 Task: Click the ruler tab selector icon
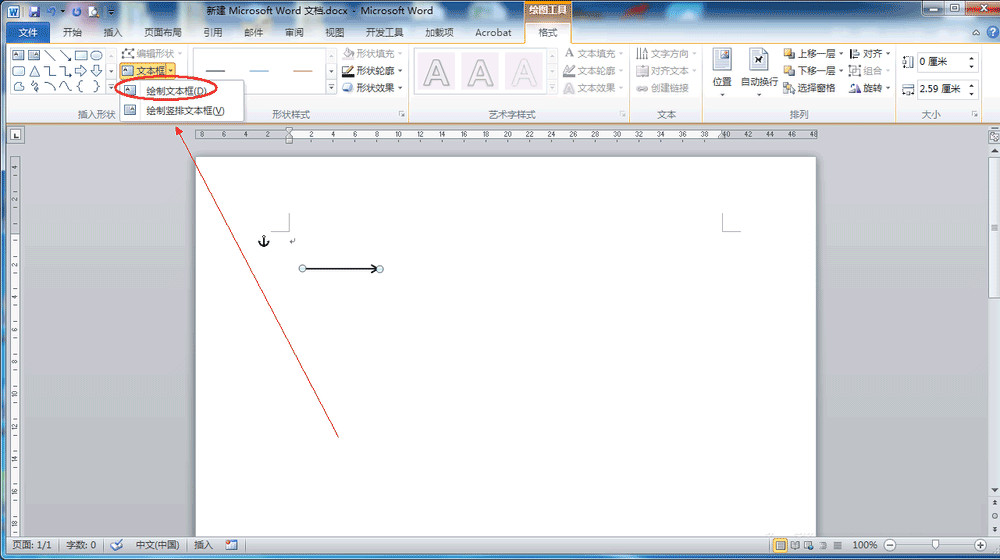(16, 135)
